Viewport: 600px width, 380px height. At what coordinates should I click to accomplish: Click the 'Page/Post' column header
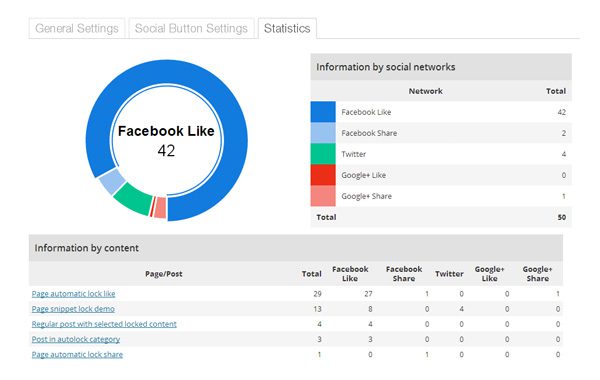[164, 274]
